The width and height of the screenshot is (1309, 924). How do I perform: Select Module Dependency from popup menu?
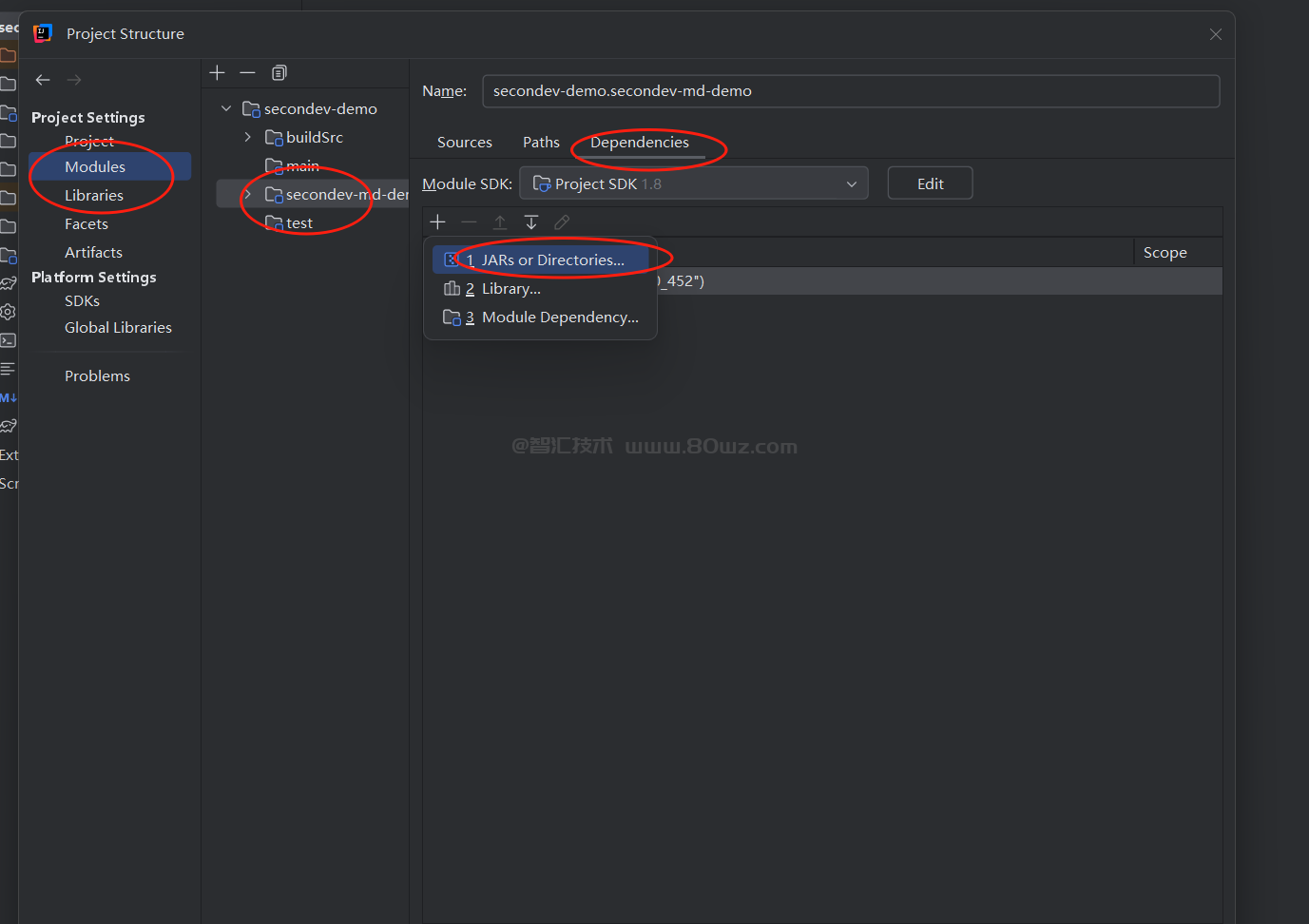pyautogui.click(x=559, y=318)
